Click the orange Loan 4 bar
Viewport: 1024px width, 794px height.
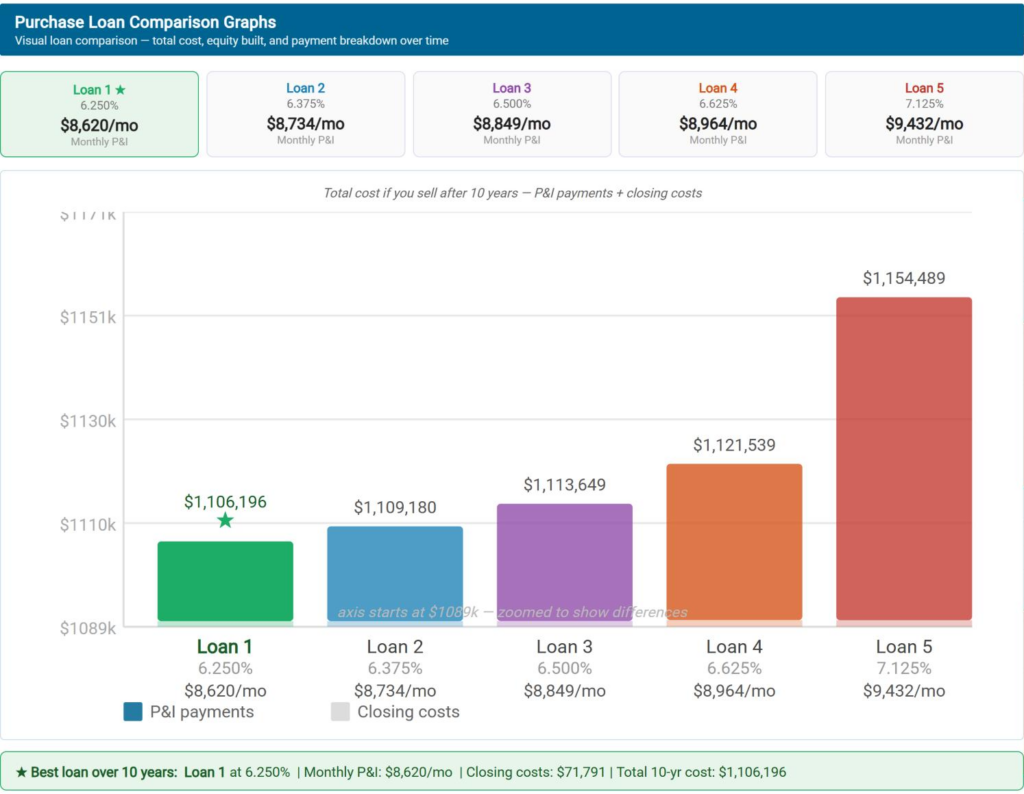[734, 542]
